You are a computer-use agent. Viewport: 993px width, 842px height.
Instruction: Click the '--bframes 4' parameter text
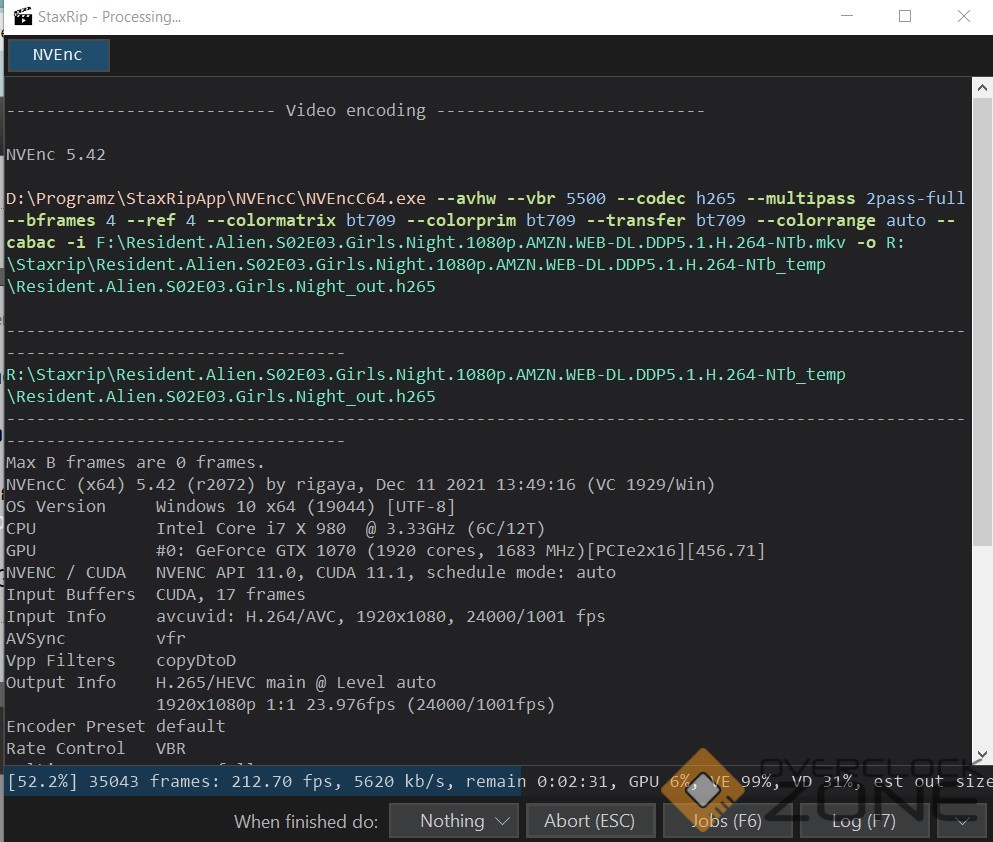tap(61, 220)
